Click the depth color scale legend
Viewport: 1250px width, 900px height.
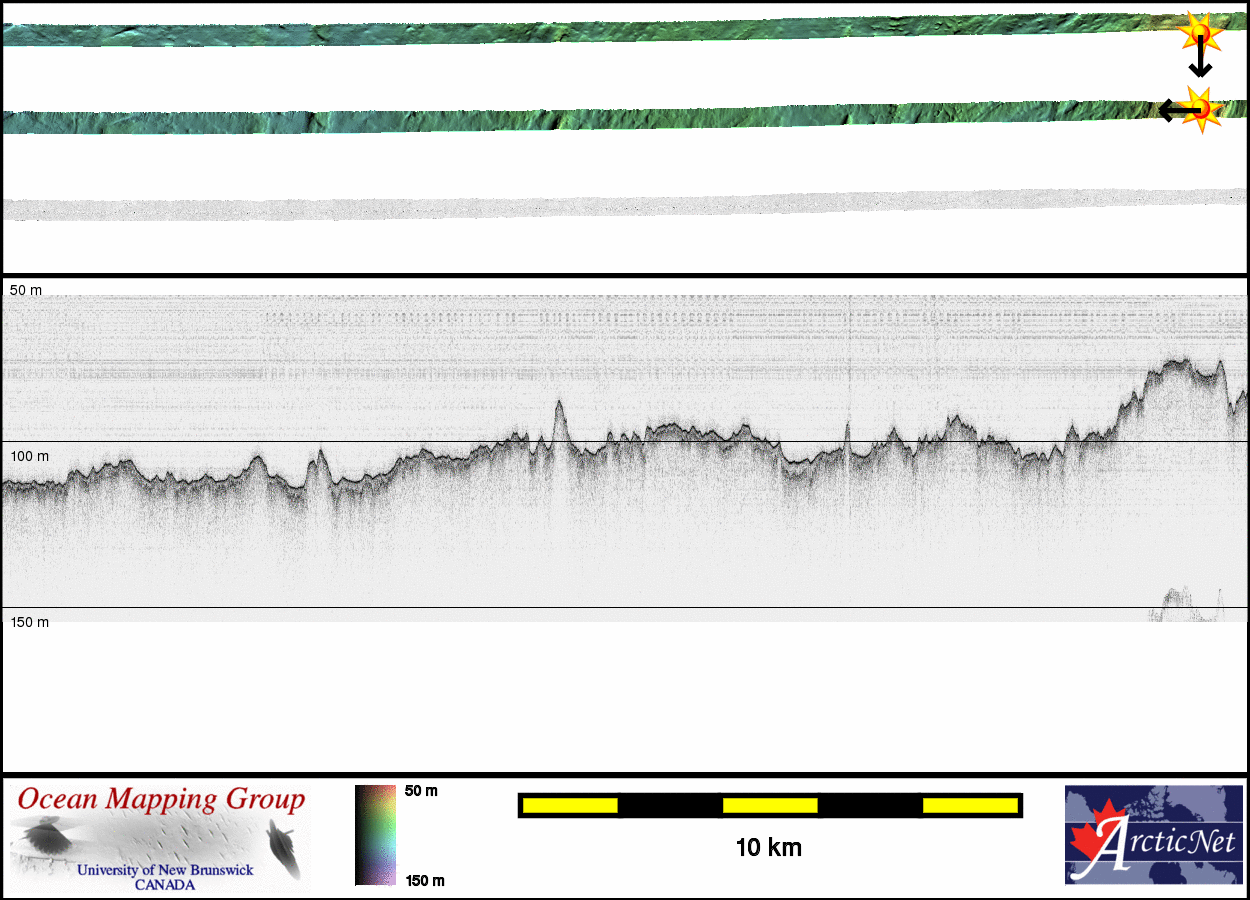click(375, 835)
